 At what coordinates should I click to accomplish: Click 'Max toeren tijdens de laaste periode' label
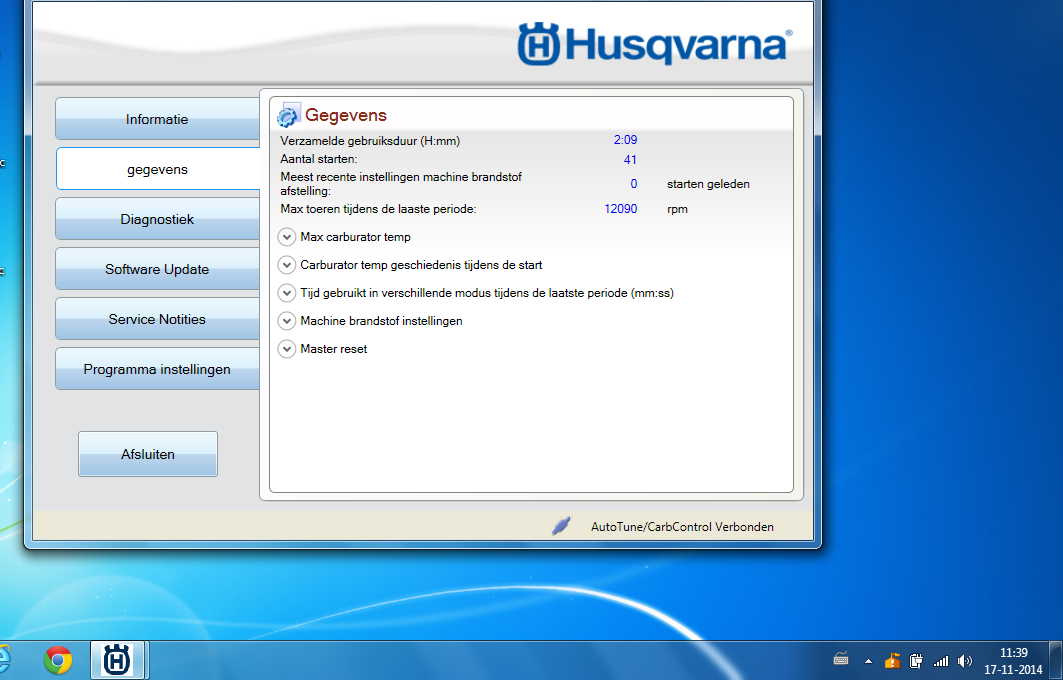pyautogui.click(x=378, y=209)
